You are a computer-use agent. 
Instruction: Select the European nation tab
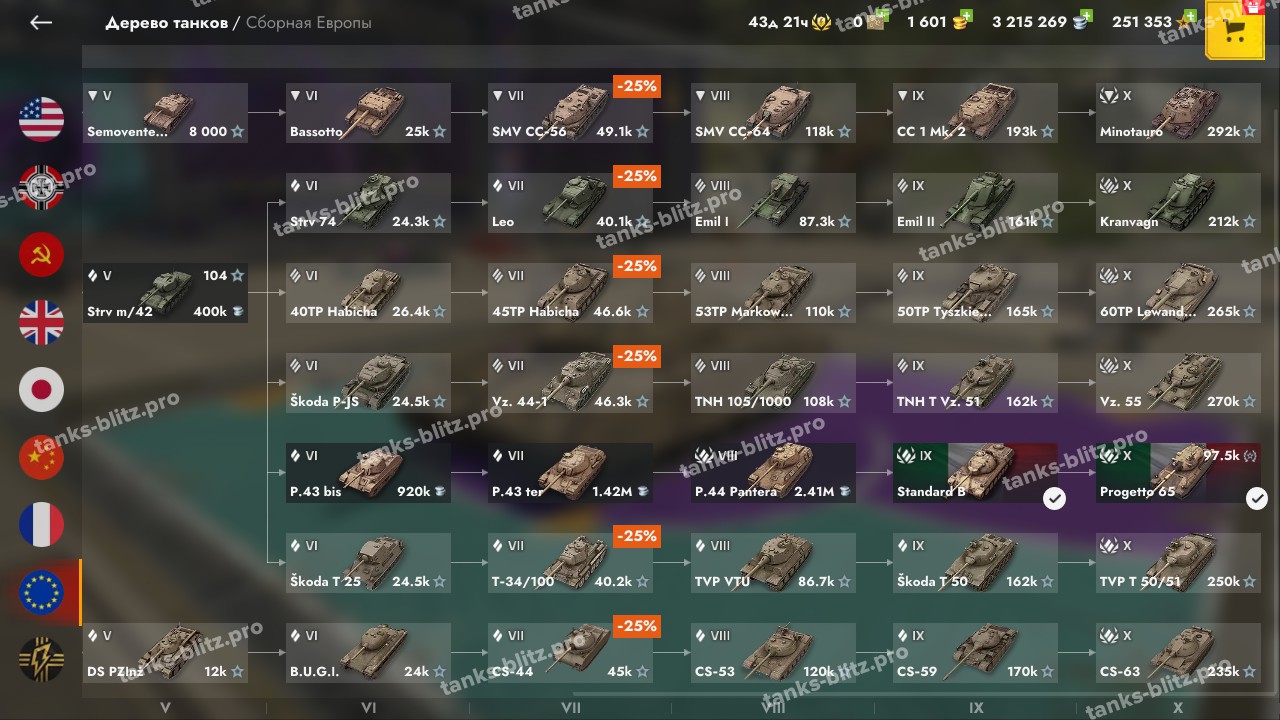41,593
